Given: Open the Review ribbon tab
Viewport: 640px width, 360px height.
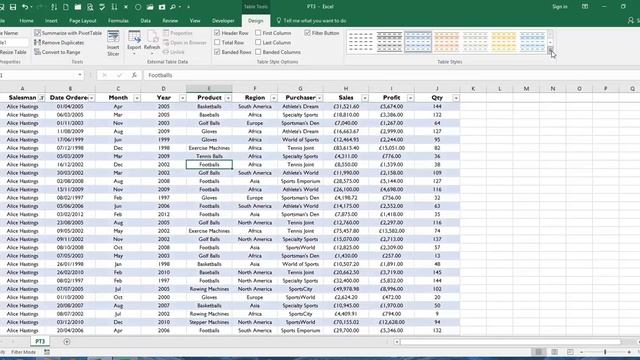Looking at the screenshot, I should 170,21.
